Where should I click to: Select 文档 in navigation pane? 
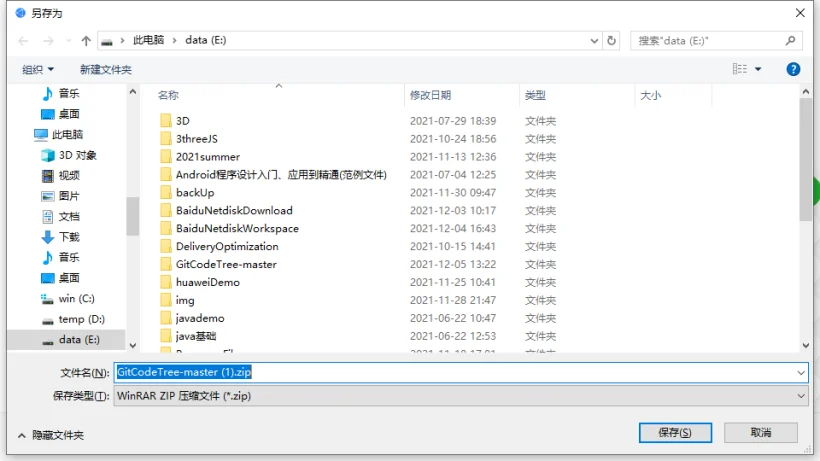[61, 216]
